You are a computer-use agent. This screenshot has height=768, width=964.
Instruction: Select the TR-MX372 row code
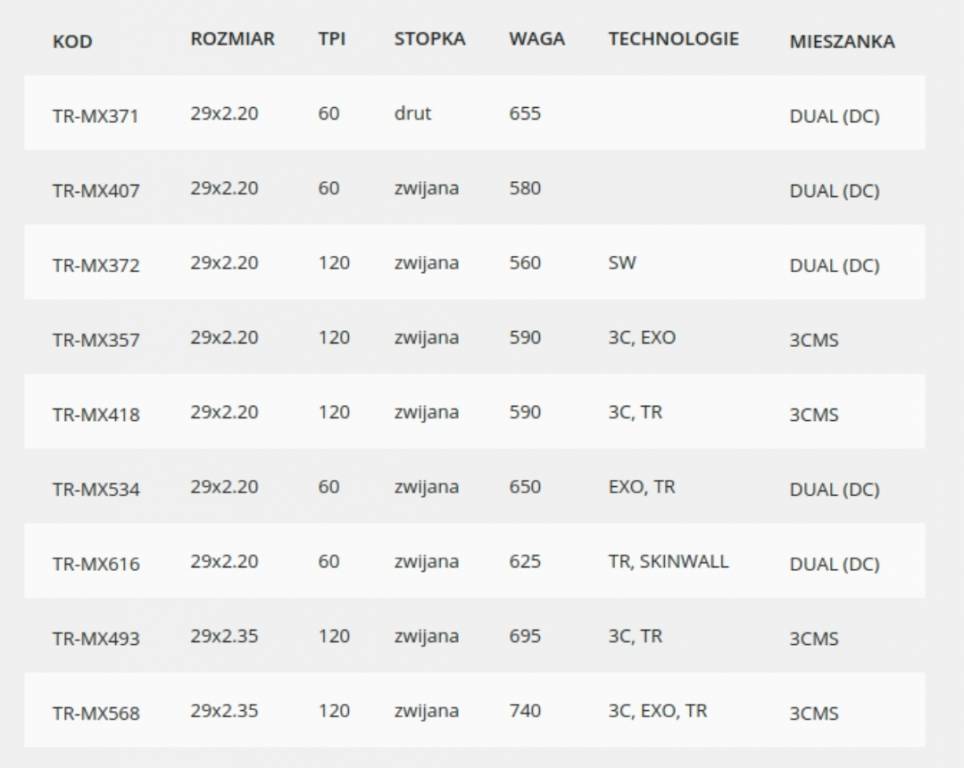(x=96, y=266)
